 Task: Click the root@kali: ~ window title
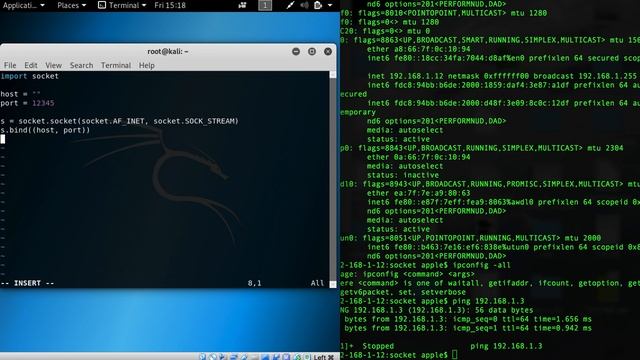click(x=168, y=51)
